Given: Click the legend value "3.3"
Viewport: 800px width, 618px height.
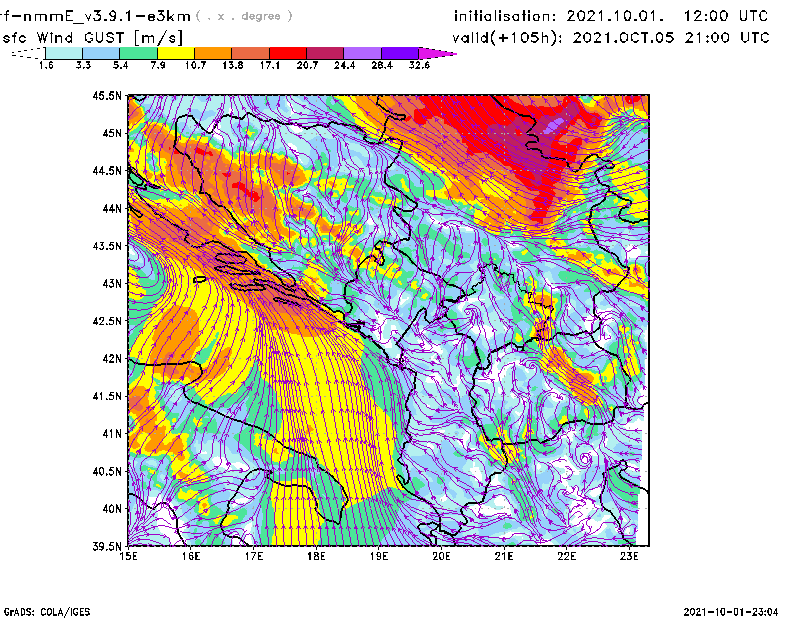Looking at the screenshot, I should (x=83, y=65).
